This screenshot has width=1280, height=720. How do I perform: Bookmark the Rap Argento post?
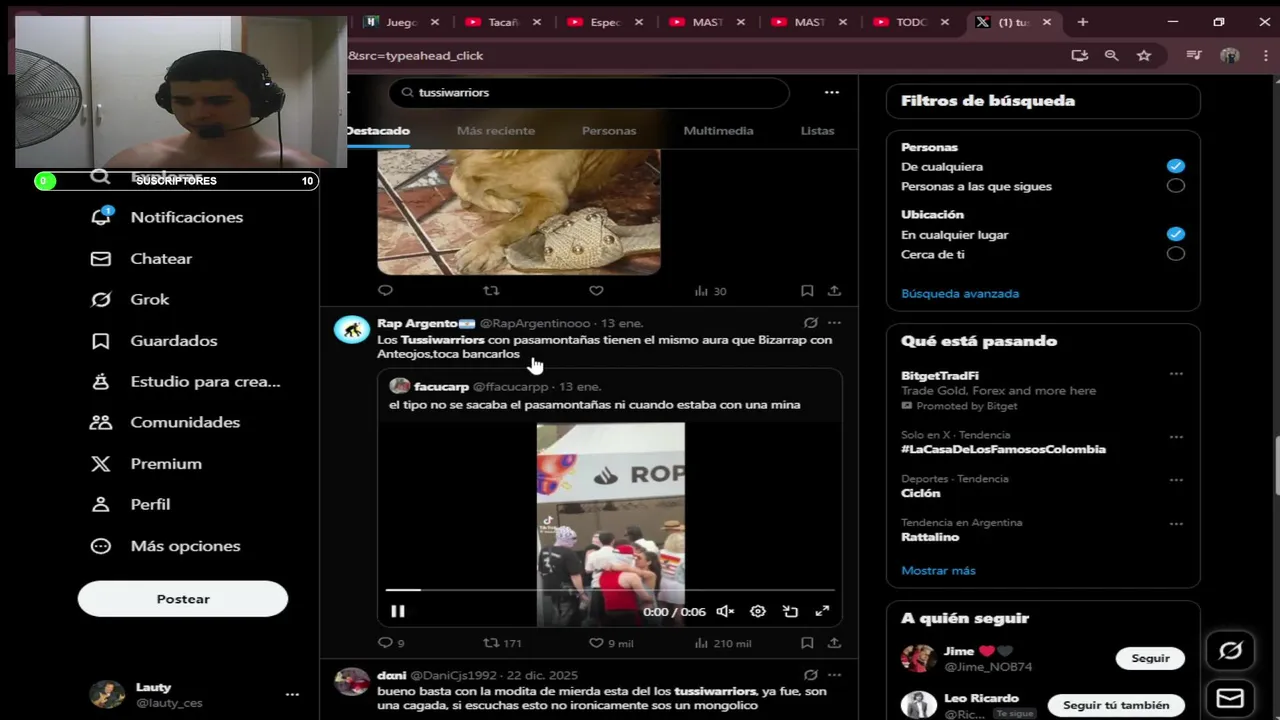807,643
